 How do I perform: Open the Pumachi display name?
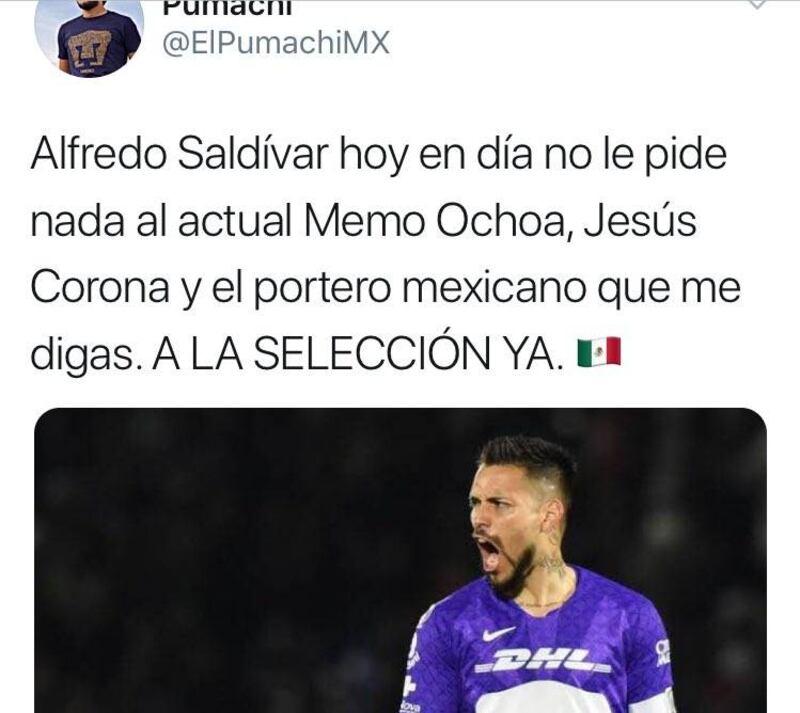(x=228, y=9)
